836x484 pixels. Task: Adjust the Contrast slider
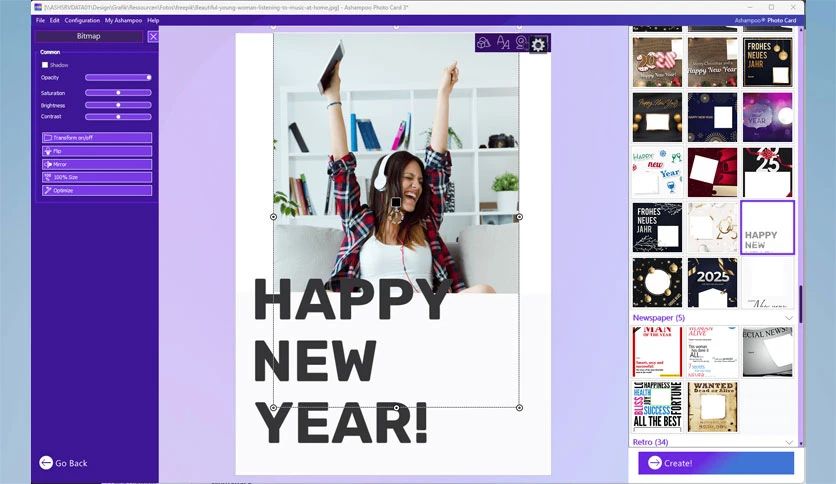(x=118, y=117)
